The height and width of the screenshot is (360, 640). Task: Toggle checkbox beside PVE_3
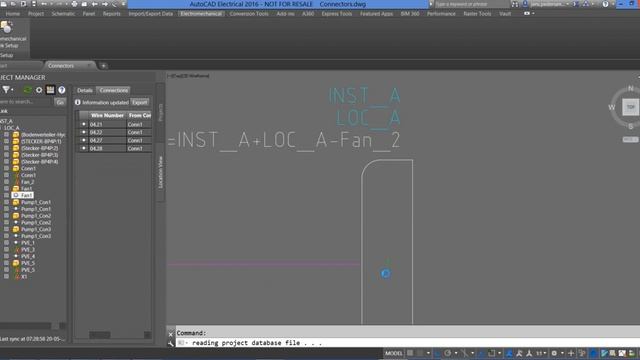7,249
